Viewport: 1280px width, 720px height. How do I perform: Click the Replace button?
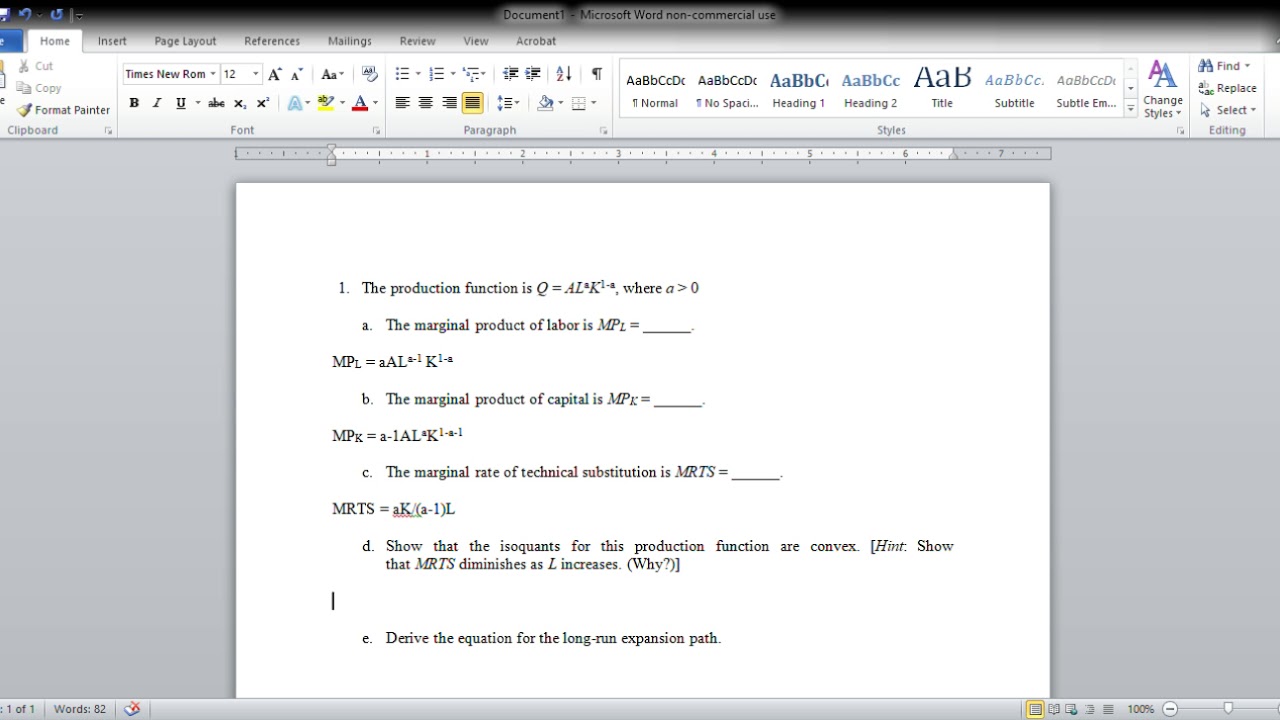pyautogui.click(x=1228, y=88)
